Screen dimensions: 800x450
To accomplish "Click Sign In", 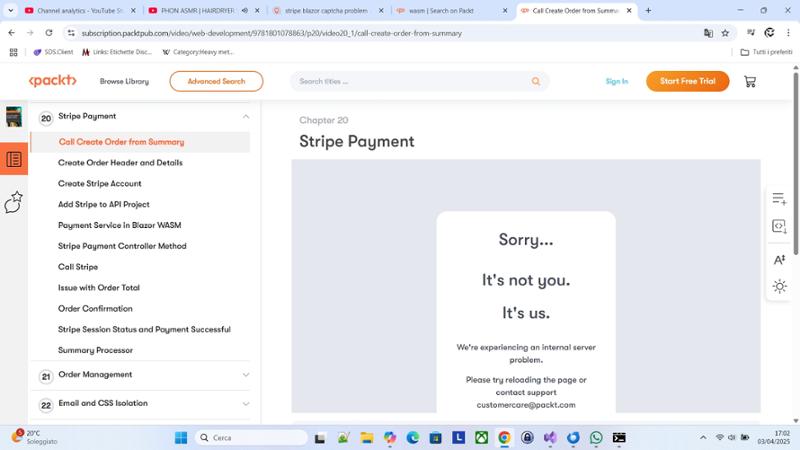I will (x=617, y=81).
